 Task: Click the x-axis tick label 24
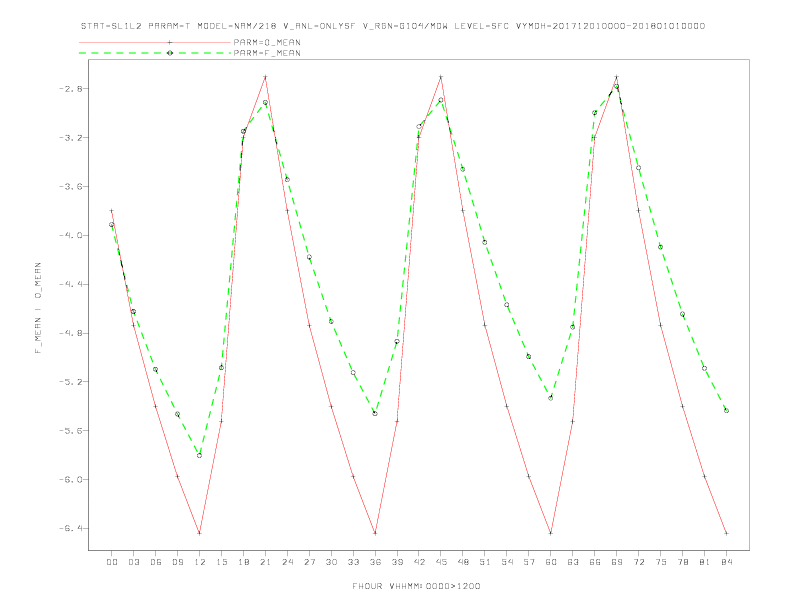click(287, 562)
